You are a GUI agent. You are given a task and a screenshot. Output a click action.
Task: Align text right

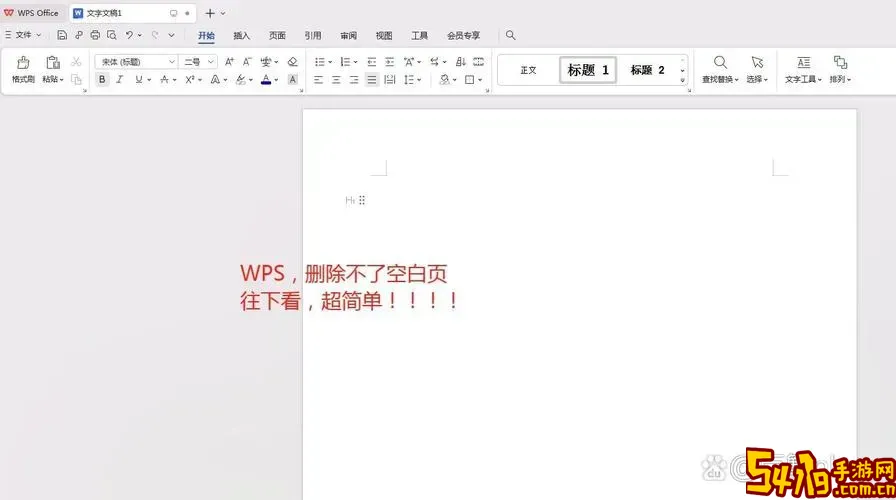354,80
